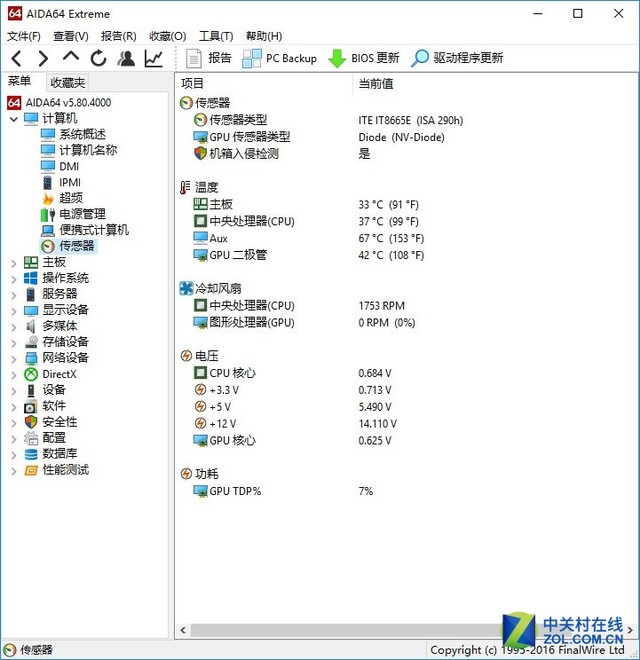Open the 帮助(H) menu
The image size is (640, 660).
pos(264,36)
